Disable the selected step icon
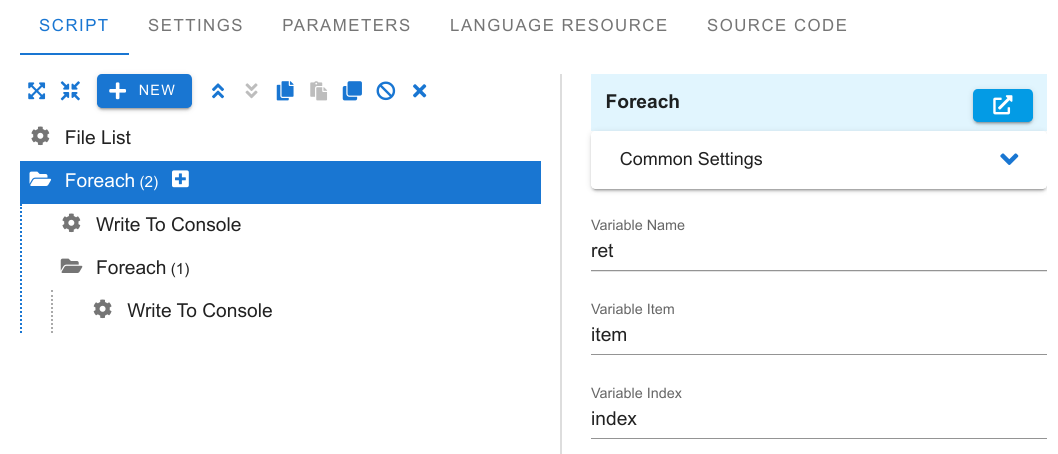 pos(386,91)
